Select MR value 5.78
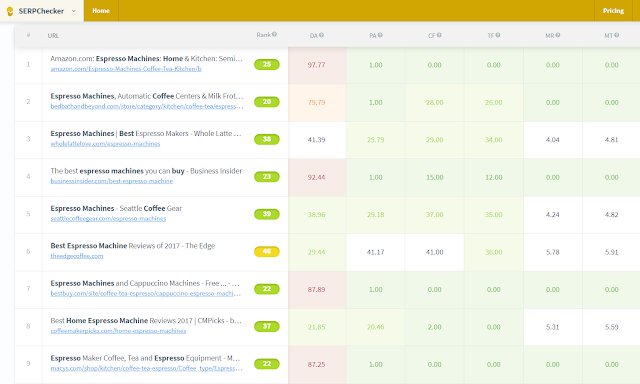 coord(553,252)
